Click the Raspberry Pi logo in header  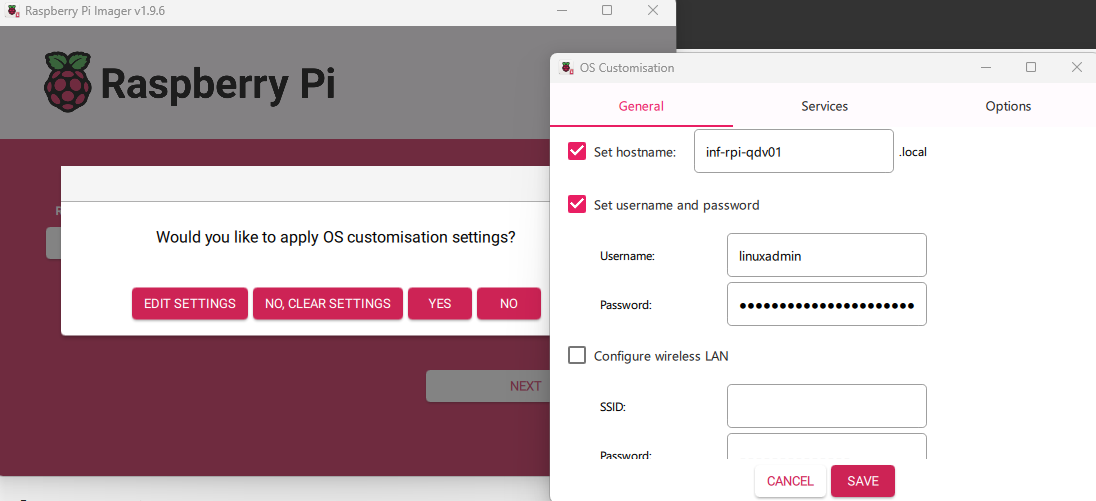coord(68,82)
